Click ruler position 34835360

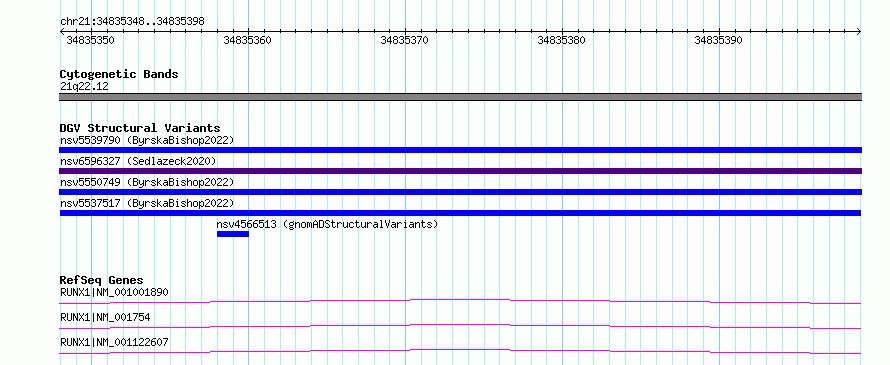[247, 40]
